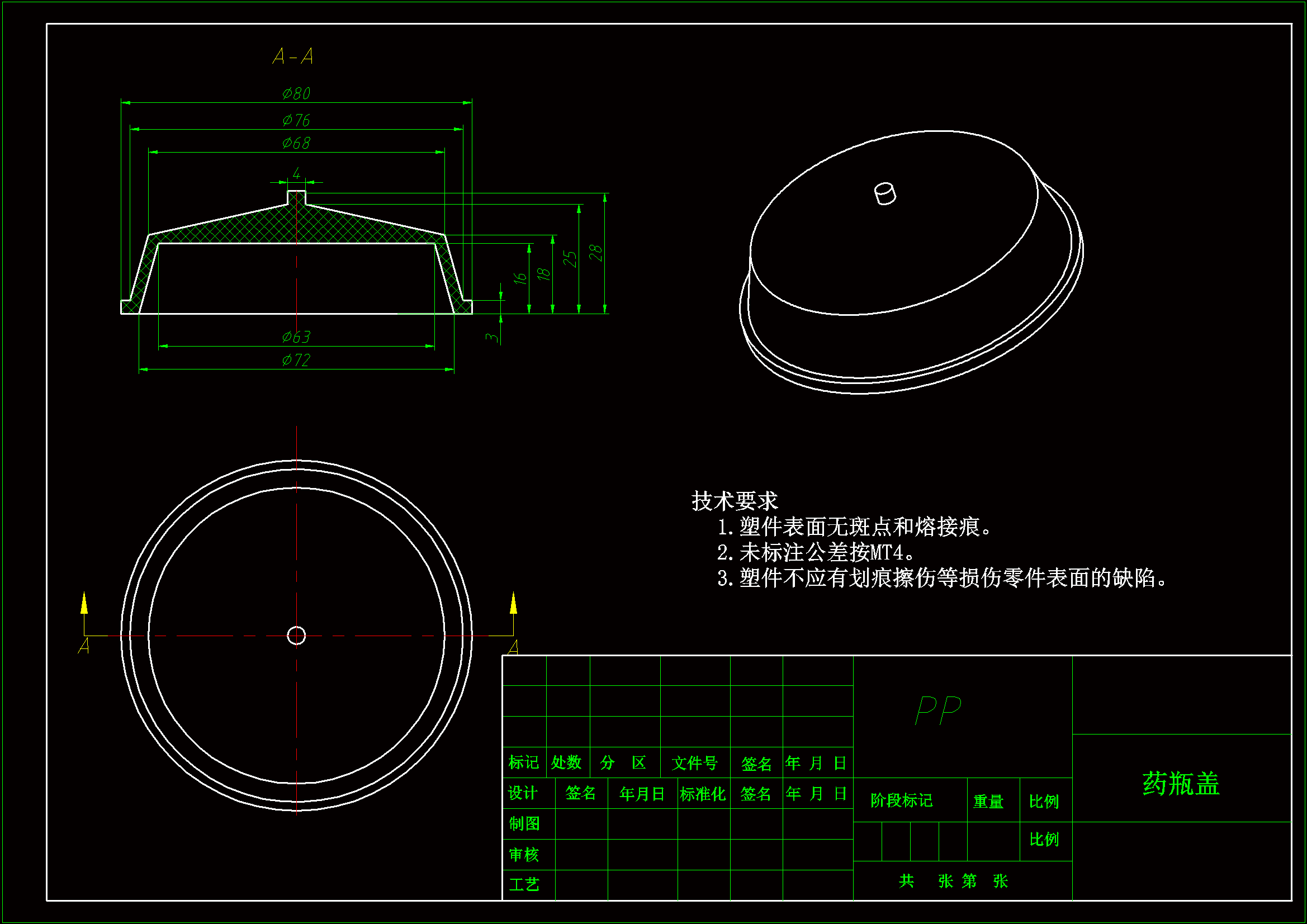Select the Ø63 dimension at bottom
Viewport: 1307px width, 924px height.
click(x=296, y=337)
